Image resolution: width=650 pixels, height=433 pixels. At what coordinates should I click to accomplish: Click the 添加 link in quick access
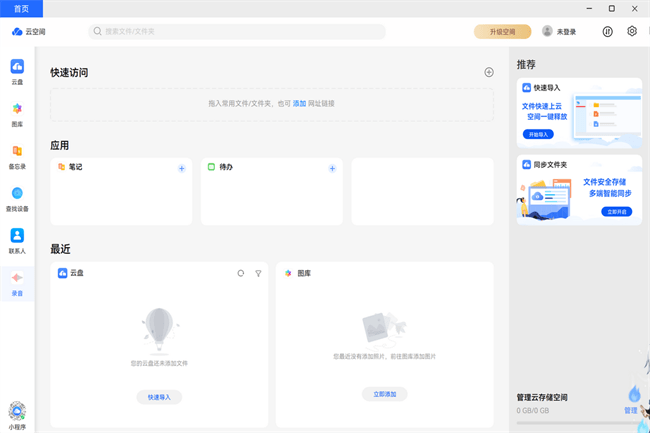pyautogui.click(x=299, y=103)
